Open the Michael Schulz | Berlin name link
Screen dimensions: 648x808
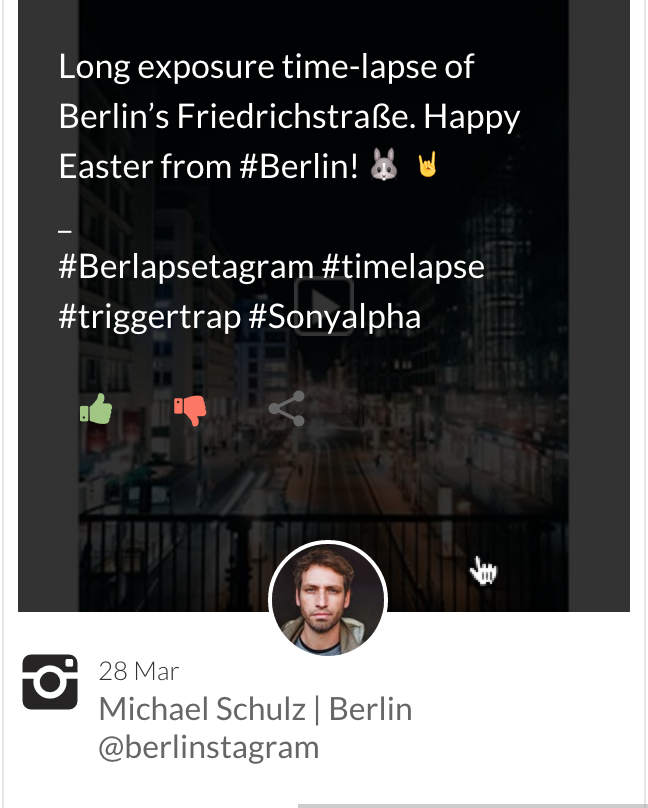pyautogui.click(x=255, y=709)
